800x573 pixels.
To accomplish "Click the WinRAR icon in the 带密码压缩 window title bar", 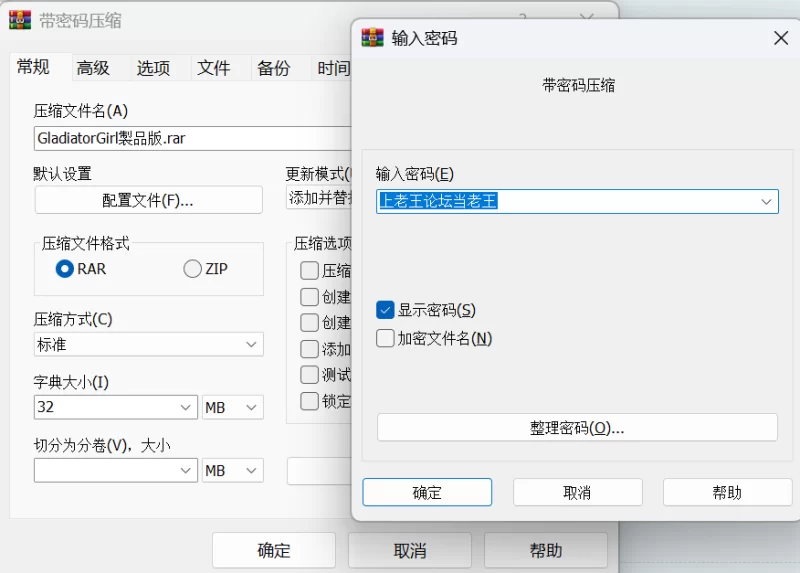I will (20, 20).
